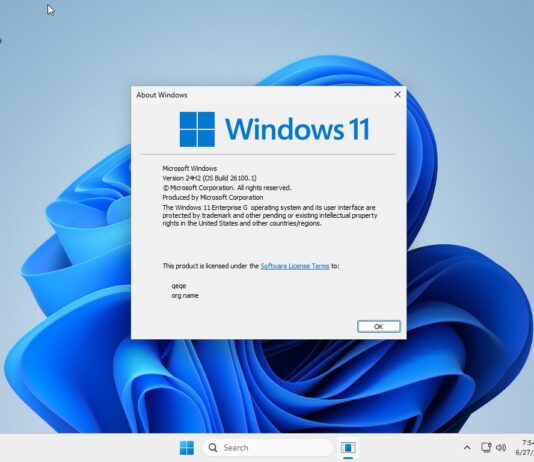This screenshot has width=534, height=462.
Task: Click the magnifier icon in Search box
Action: [x=213, y=447]
